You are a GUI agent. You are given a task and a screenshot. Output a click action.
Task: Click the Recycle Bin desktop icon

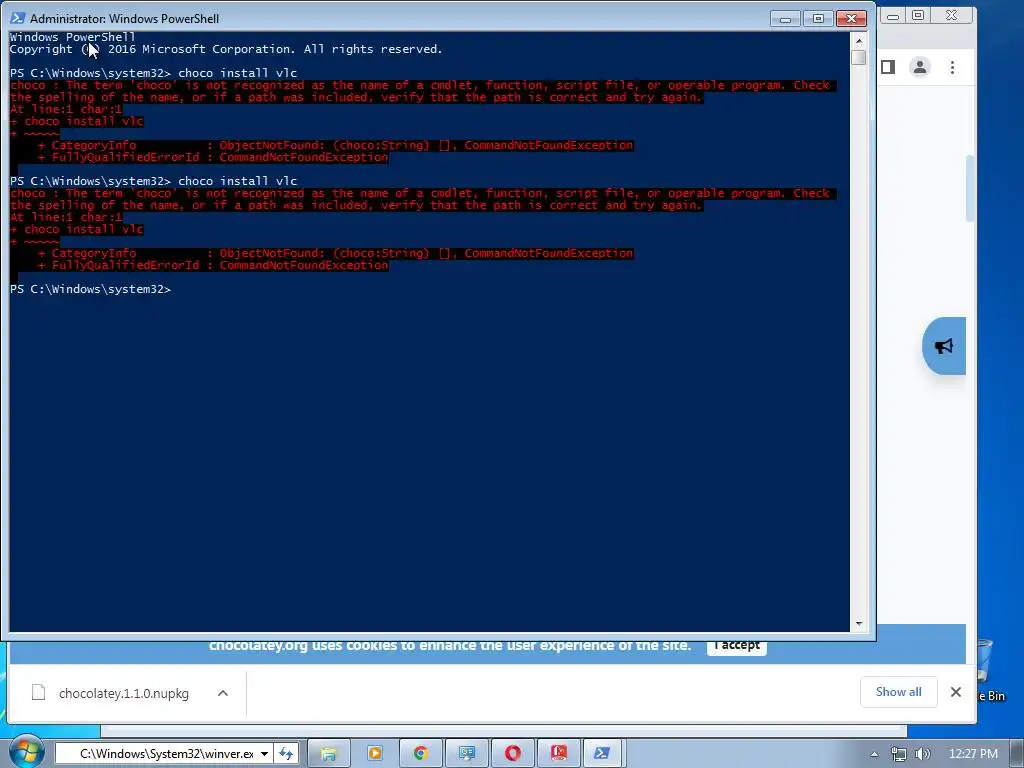coord(989,669)
